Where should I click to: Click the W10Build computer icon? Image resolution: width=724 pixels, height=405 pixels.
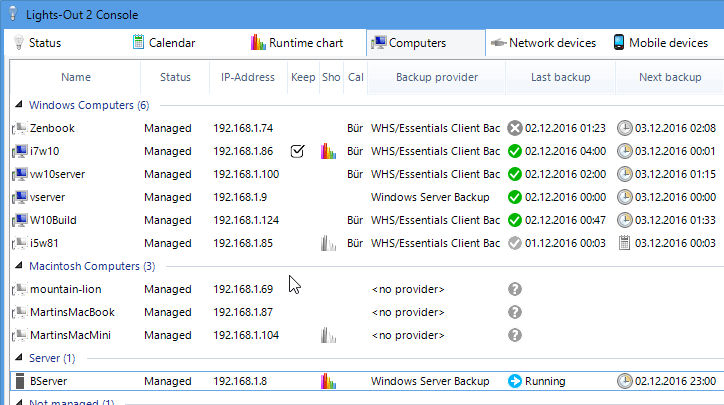click(19, 220)
